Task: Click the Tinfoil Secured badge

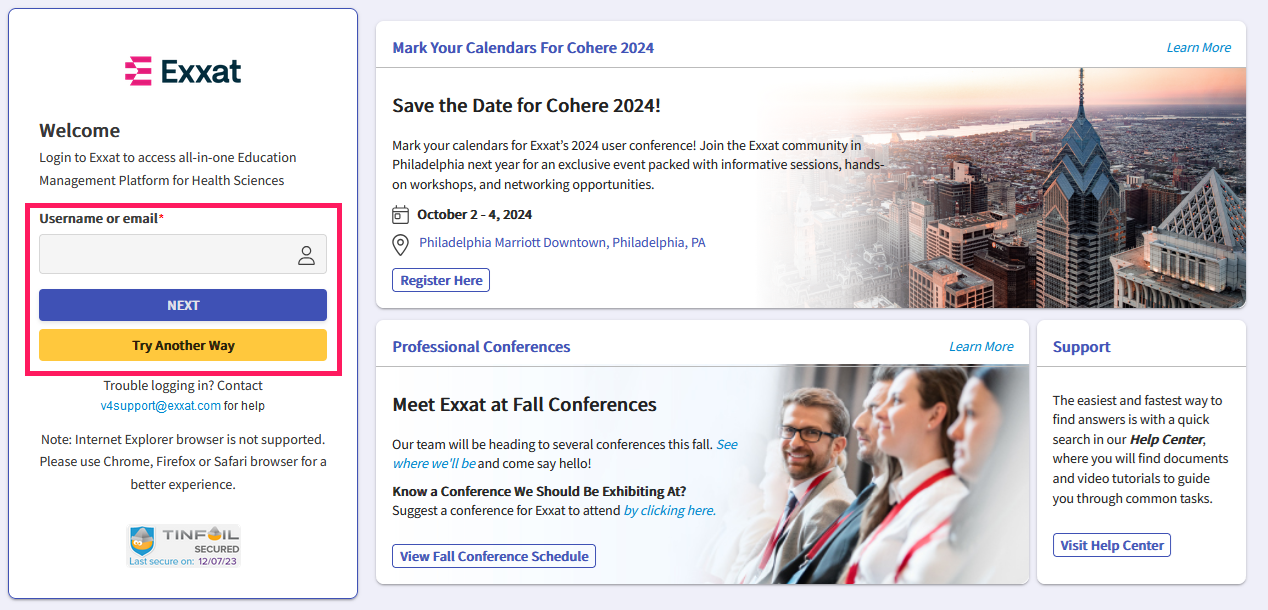Action: pos(184,545)
